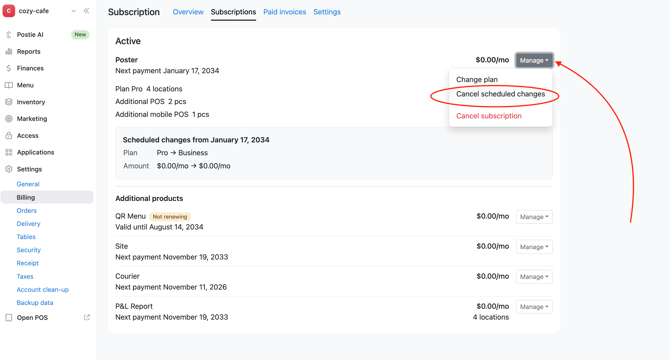
Task: Switch to Paid invoices tab
Action: [x=285, y=12]
